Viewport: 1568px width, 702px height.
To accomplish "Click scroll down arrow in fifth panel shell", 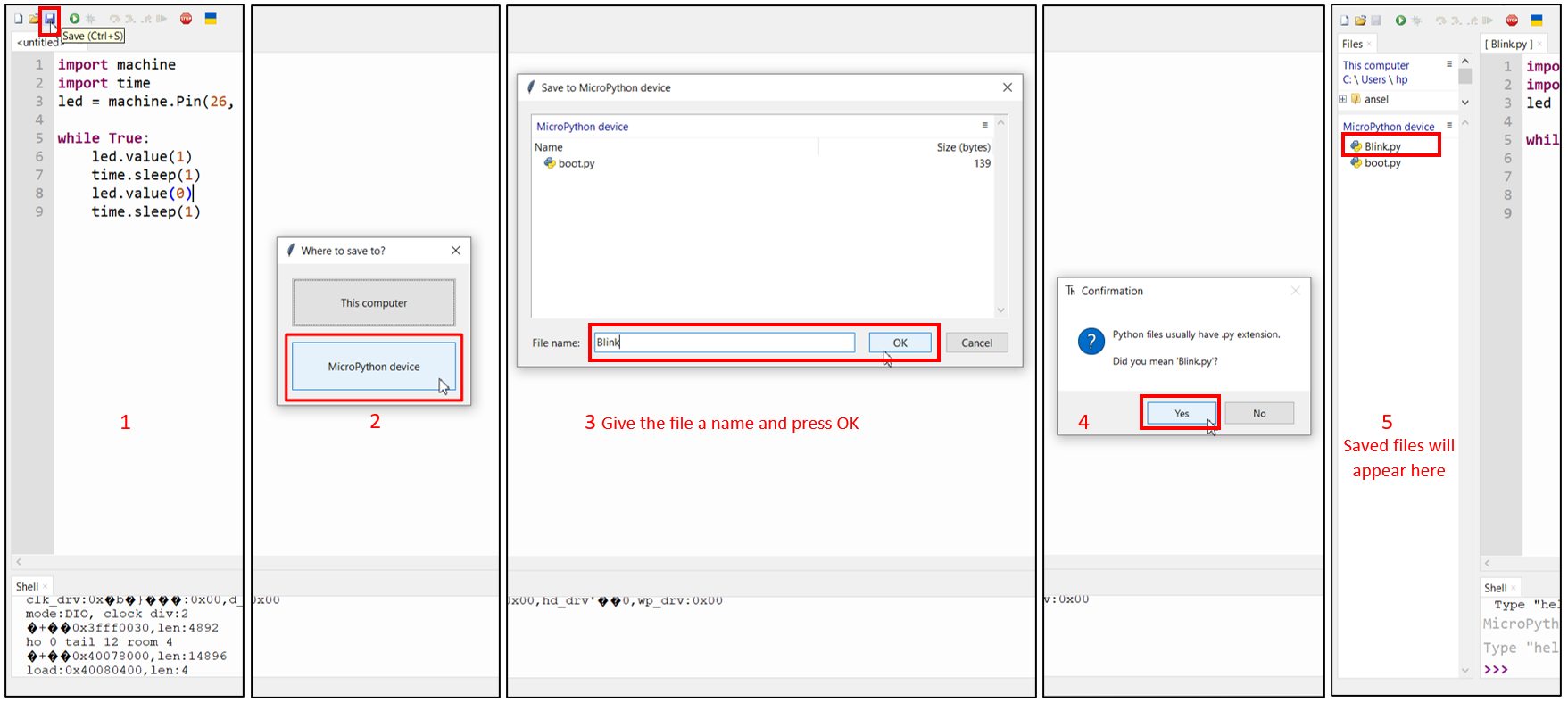I will pyautogui.click(x=1464, y=670).
